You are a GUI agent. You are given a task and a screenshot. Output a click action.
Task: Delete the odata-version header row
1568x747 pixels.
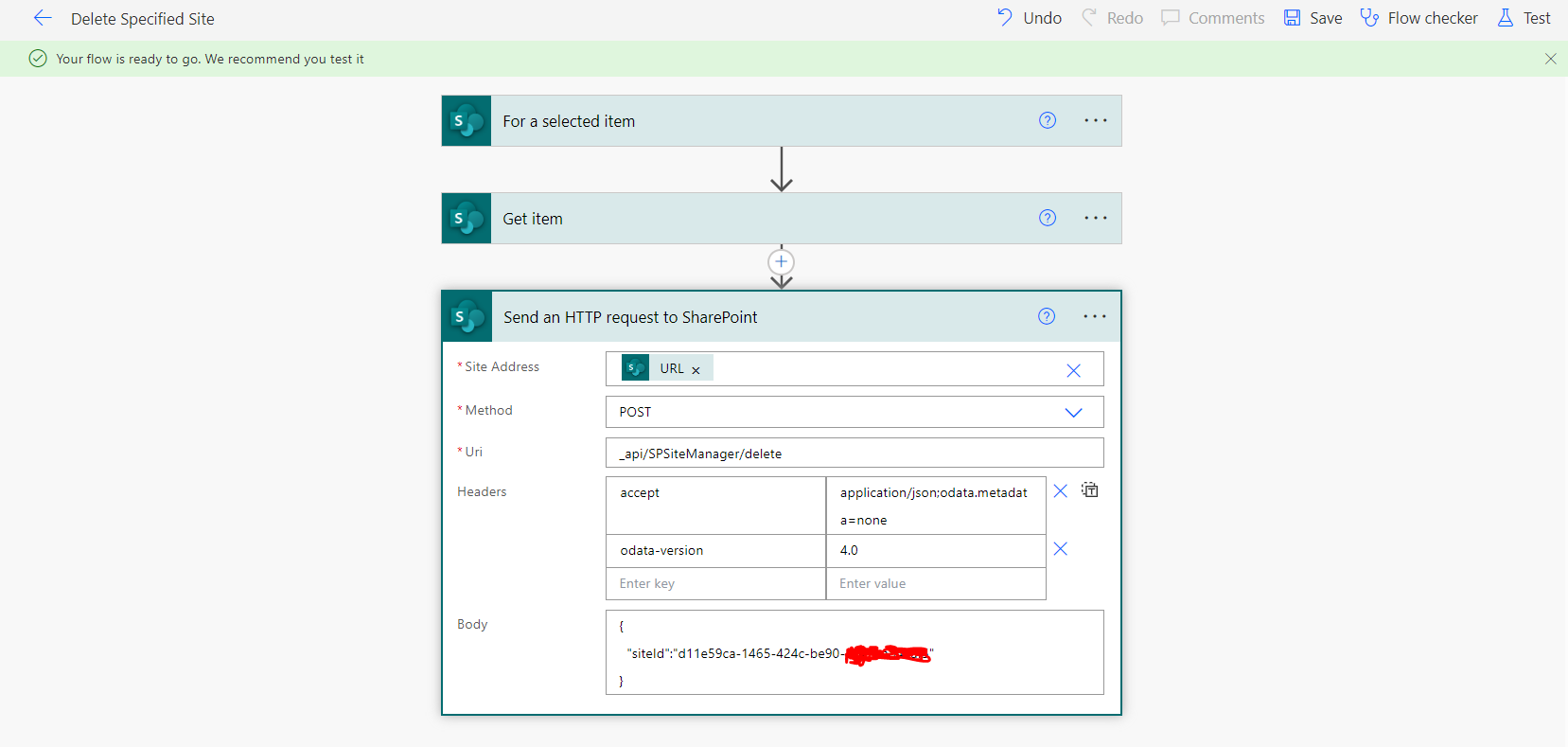(1061, 549)
